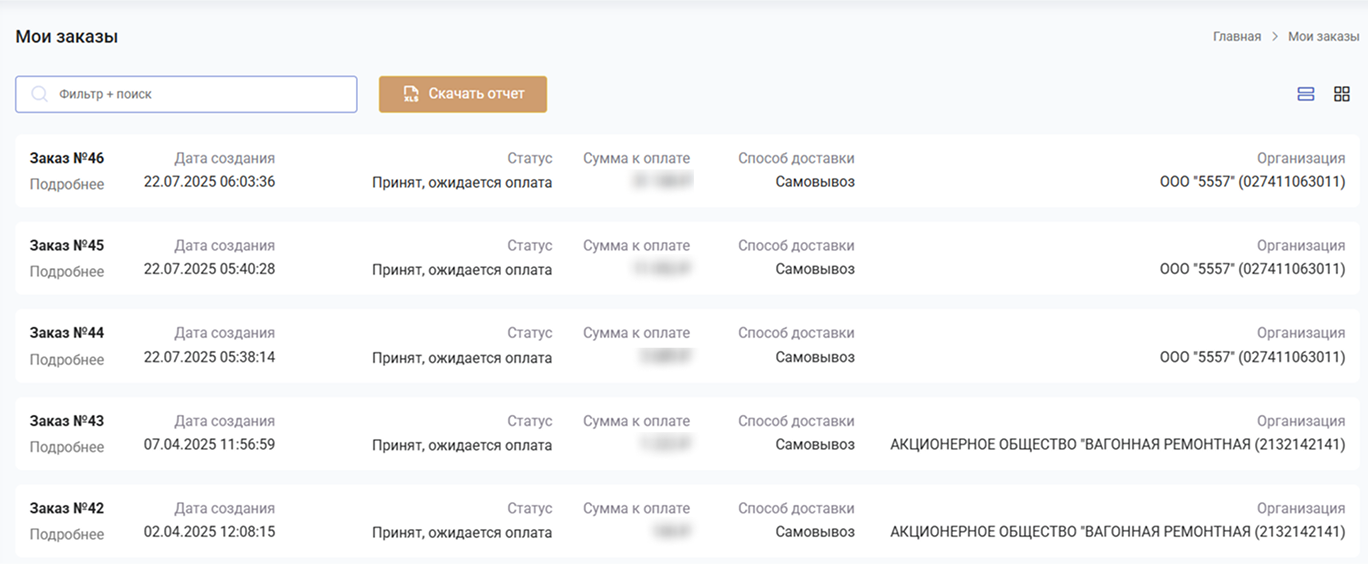This screenshot has height=564, width=1368.
Task: Expand 'Подробнее' under order №42
Action: click(x=66, y=534)
